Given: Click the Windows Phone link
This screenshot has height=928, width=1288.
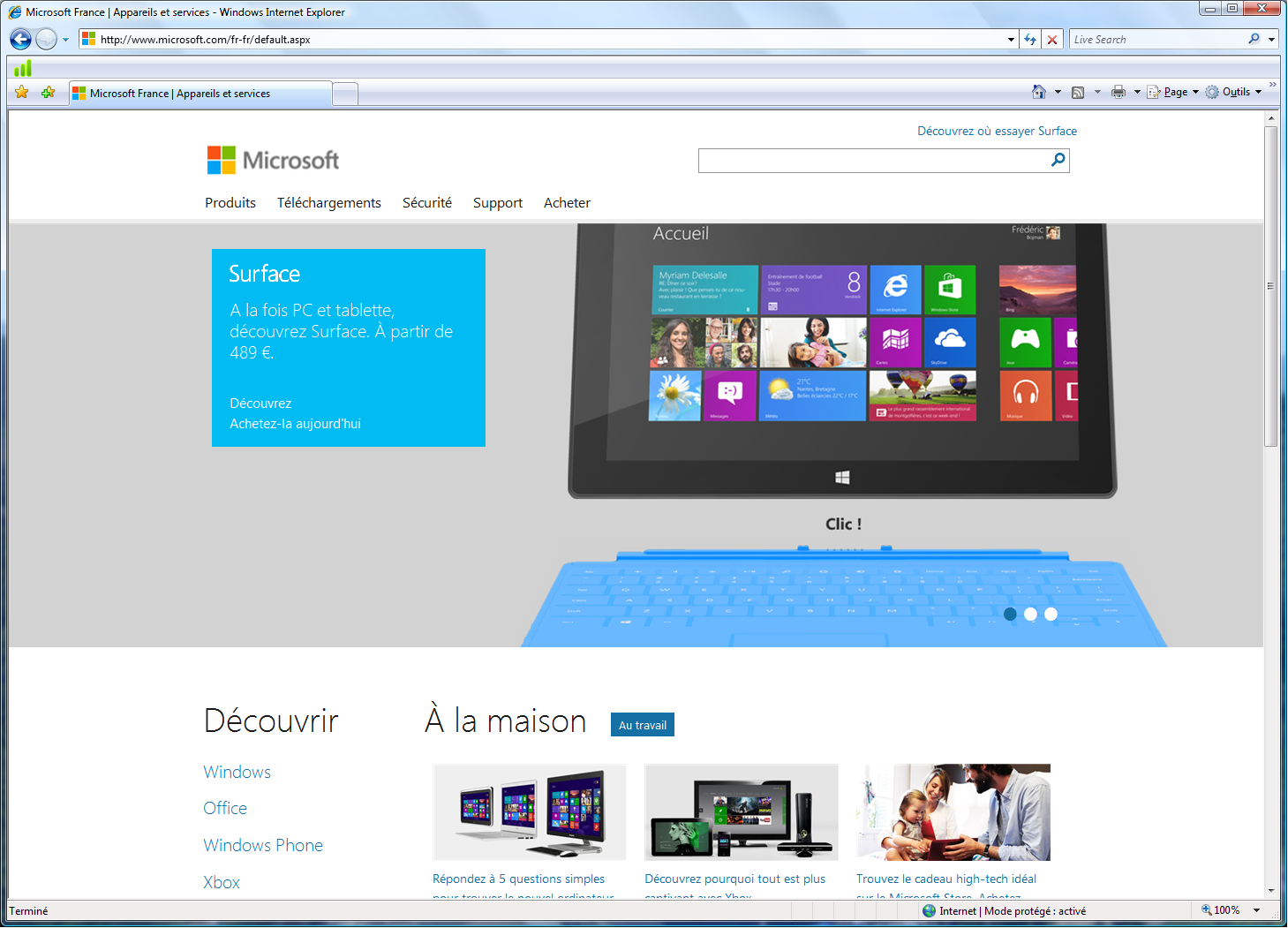Looking at the screenshot, I should pos(263,845).
